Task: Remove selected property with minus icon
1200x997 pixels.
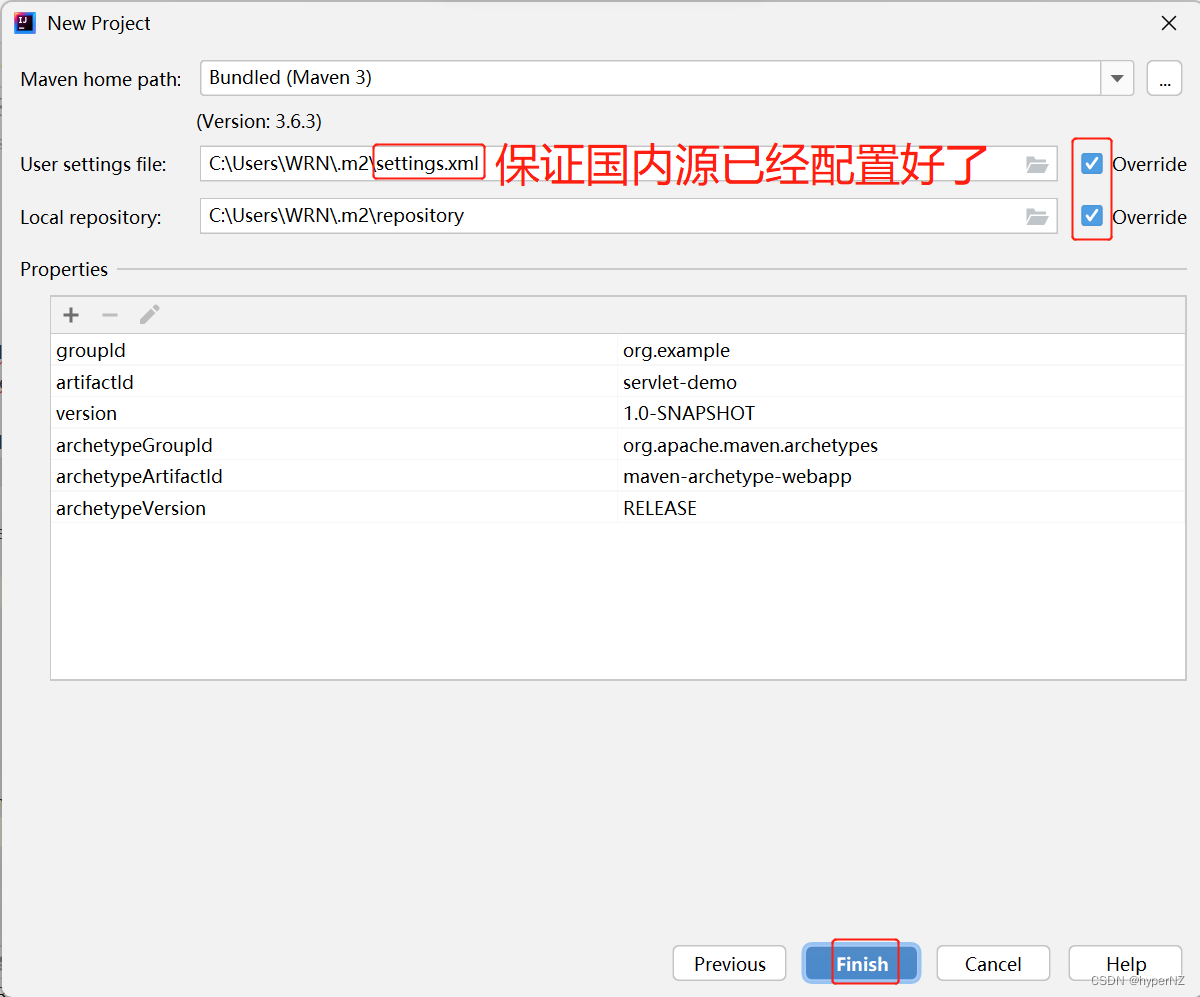Action: click(x=110, y=315)
